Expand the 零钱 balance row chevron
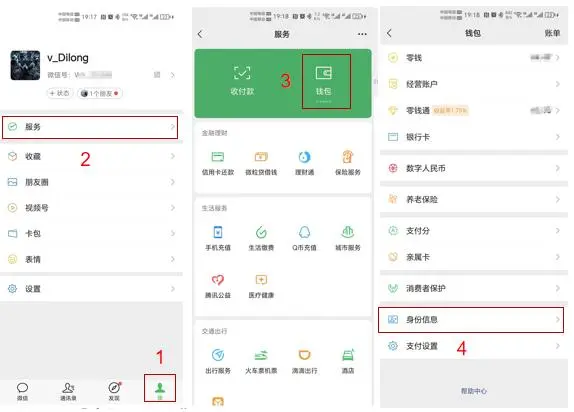Screen dimensions: 574x412 [558, 57]
